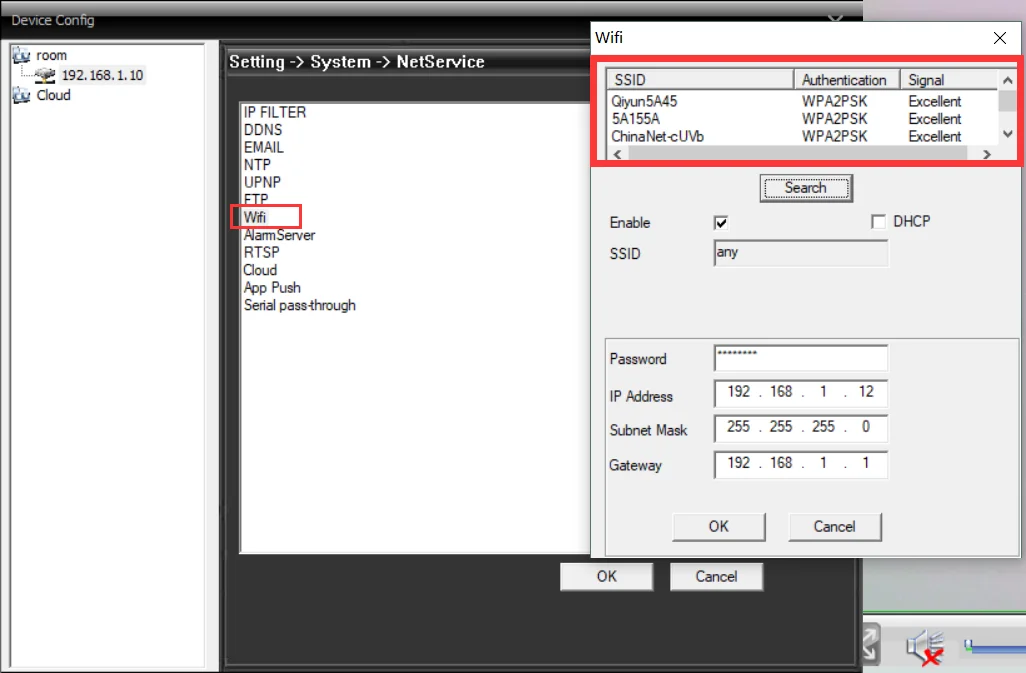Click Search to scan wifi networks
This screenshot has height=673, width=1026.
(806, 188)
